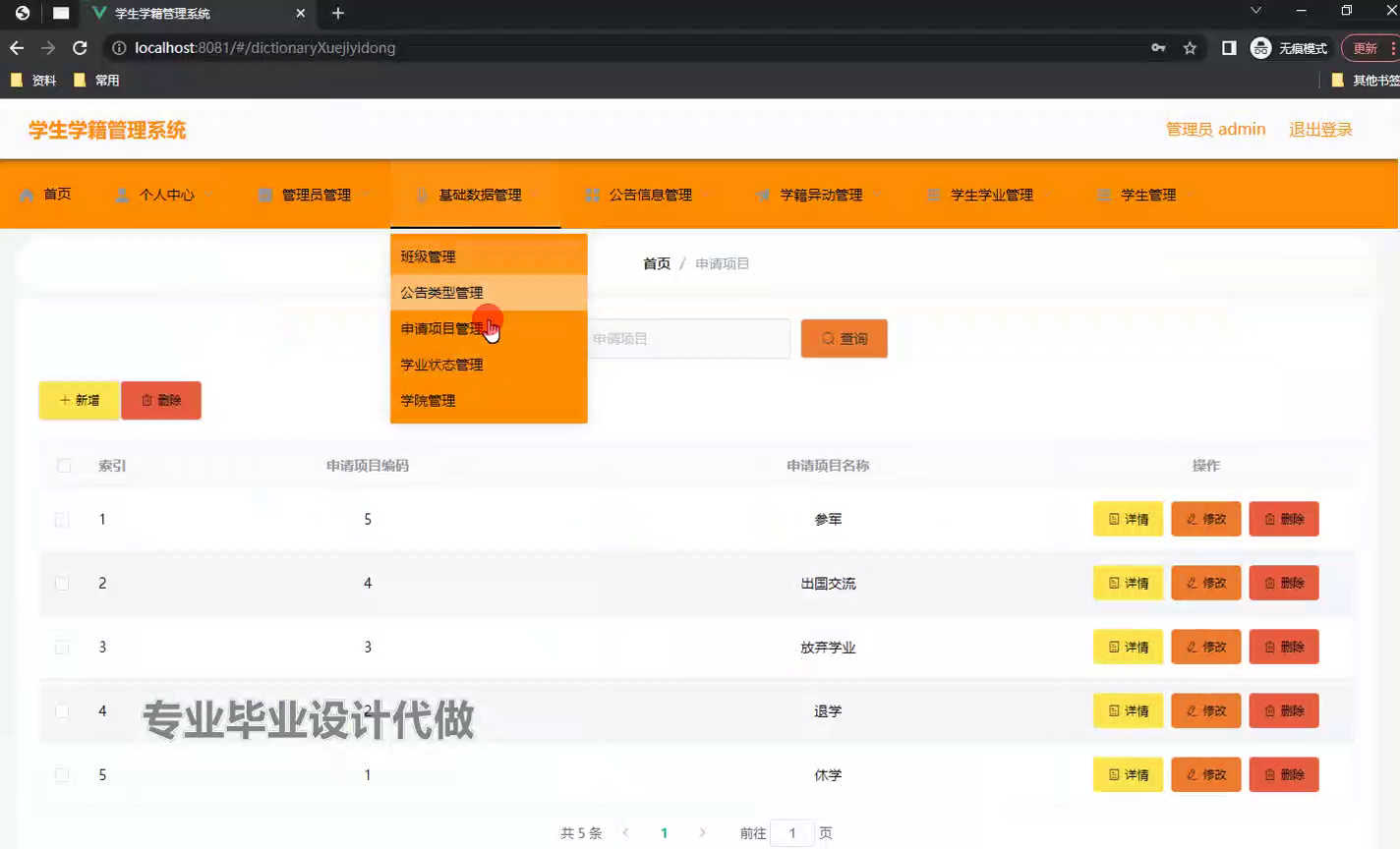Check the row checkbox for 放弃学业
This screenshot has width=1400, height=849.
coord(62,648)
